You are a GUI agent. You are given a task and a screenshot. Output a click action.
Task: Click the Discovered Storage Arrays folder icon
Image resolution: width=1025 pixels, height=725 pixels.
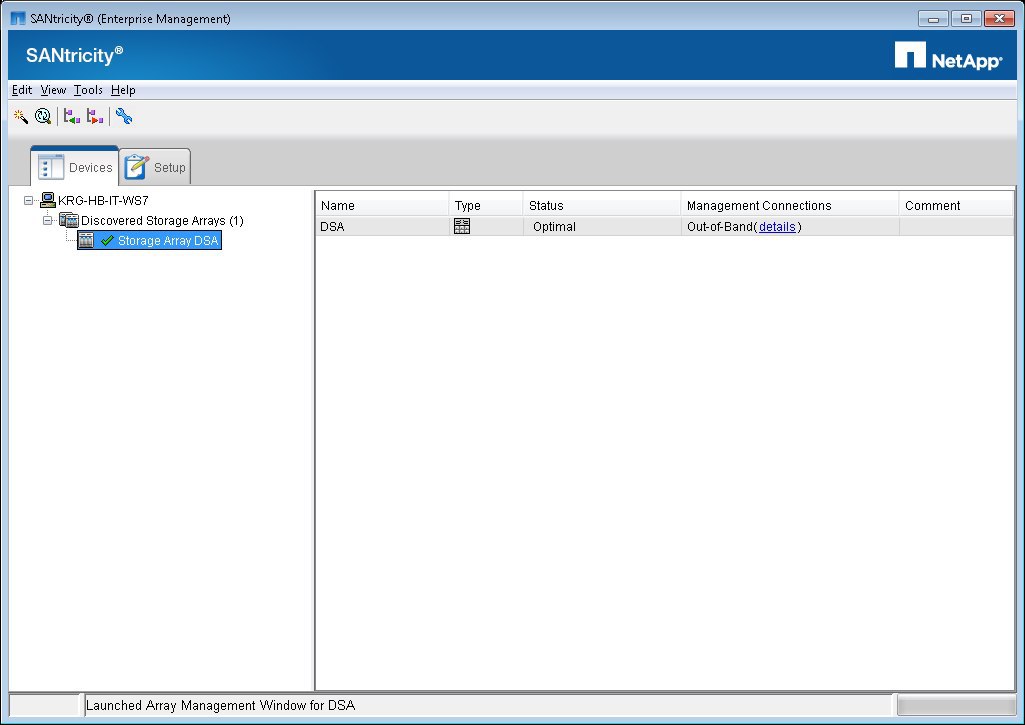69,220
